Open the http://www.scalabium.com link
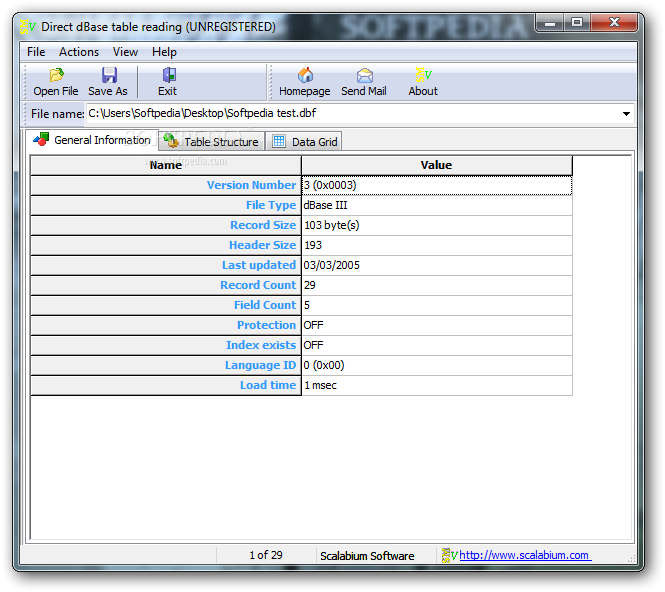Viewport: 665px width, 592px height. tap(524, 555)
